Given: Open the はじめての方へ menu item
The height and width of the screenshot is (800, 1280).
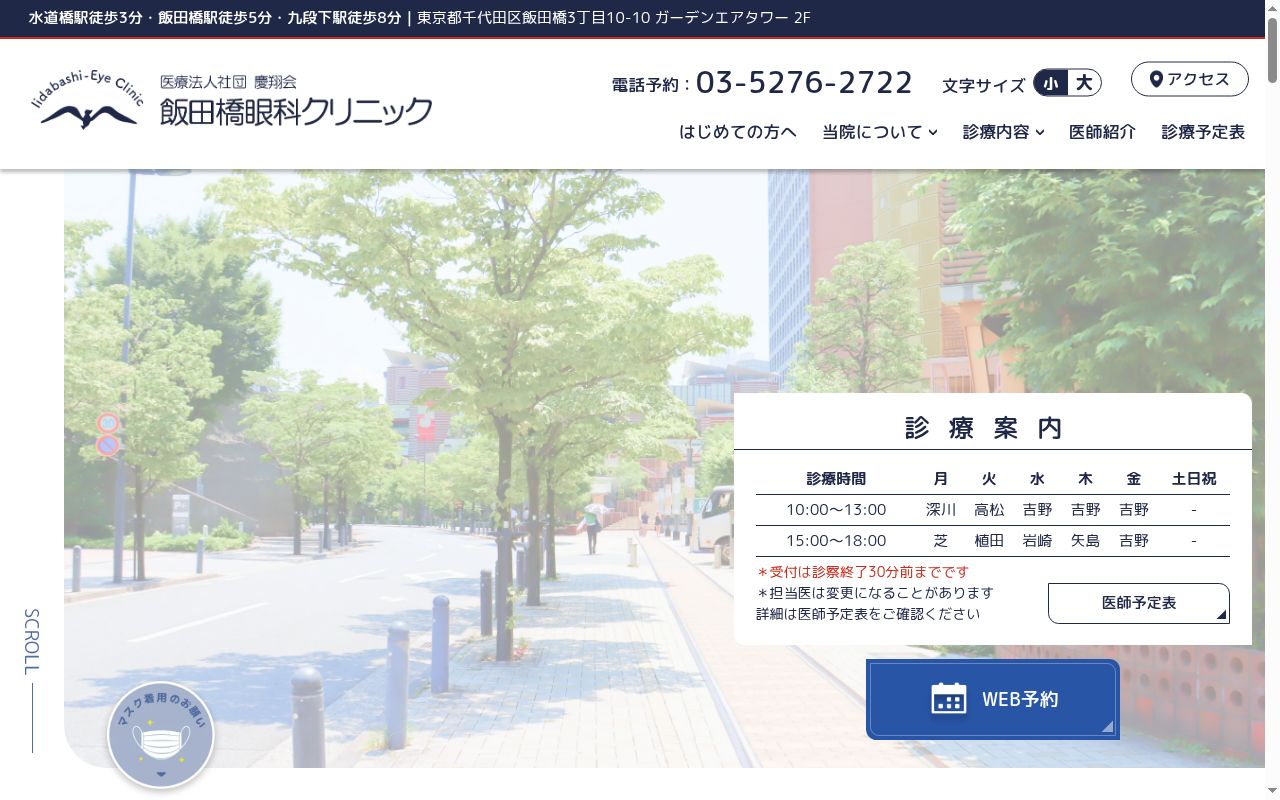Looking at the screenshot, I should coord(738,132).
